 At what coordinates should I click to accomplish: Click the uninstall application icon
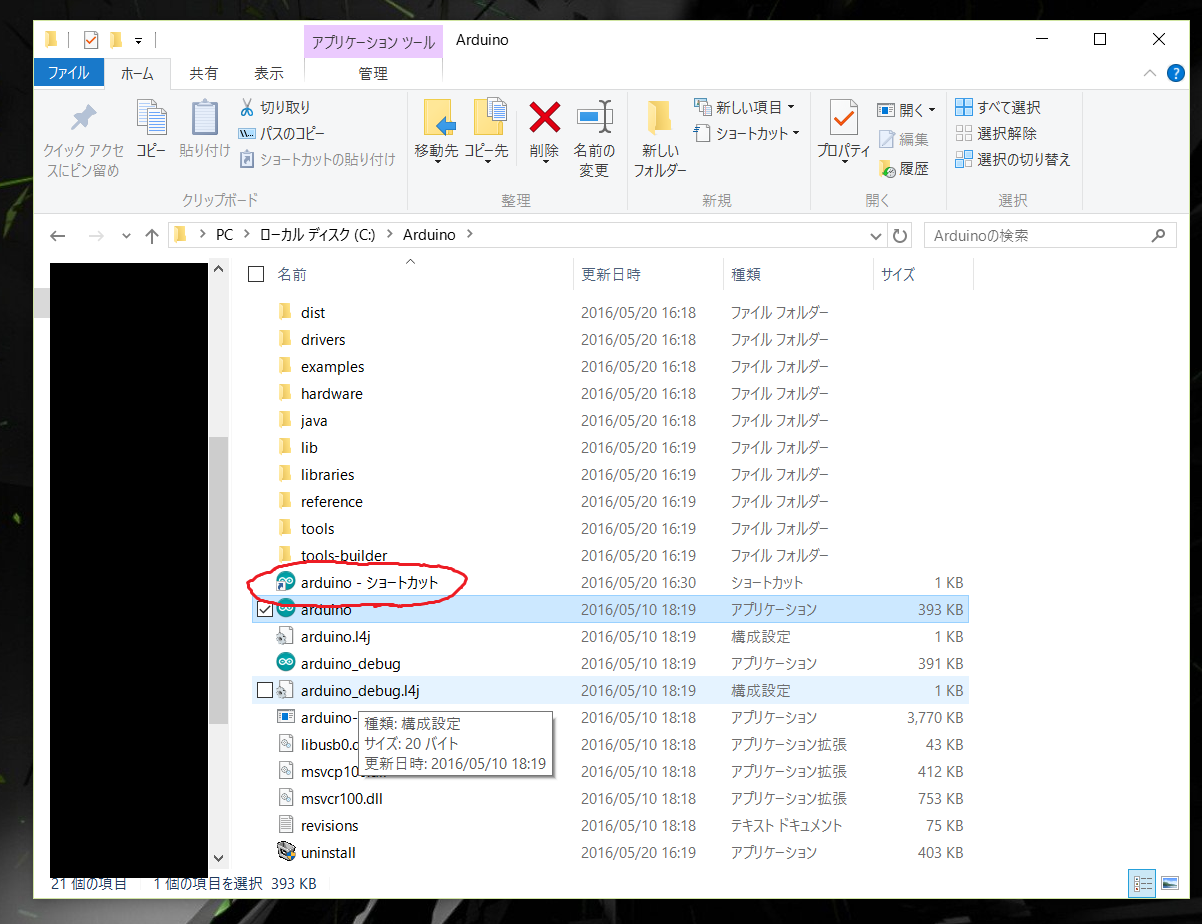tap(286, 852)
